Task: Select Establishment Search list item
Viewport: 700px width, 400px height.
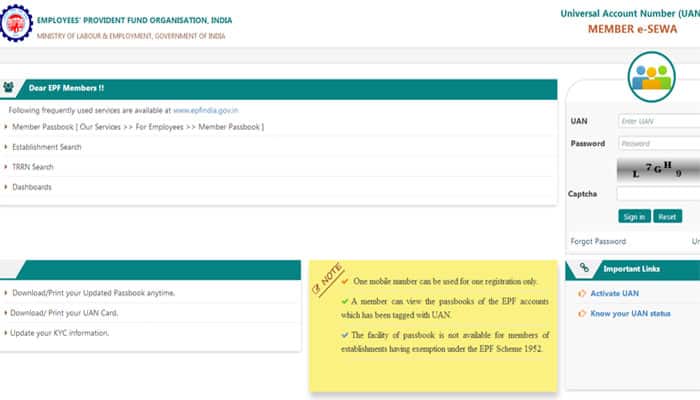Action: point(47,147)
